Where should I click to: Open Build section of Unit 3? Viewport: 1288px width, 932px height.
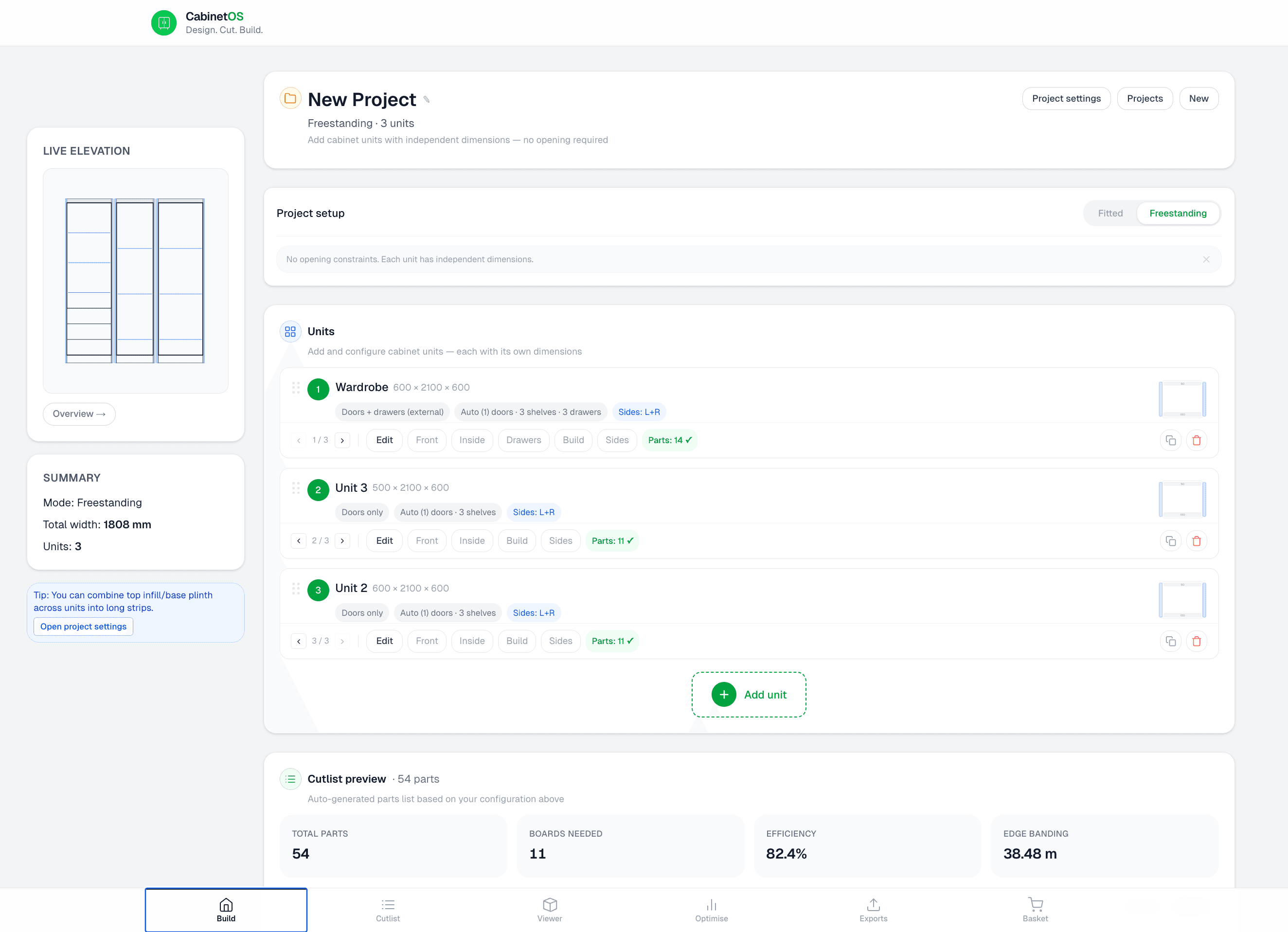click(x=517, y=541)
